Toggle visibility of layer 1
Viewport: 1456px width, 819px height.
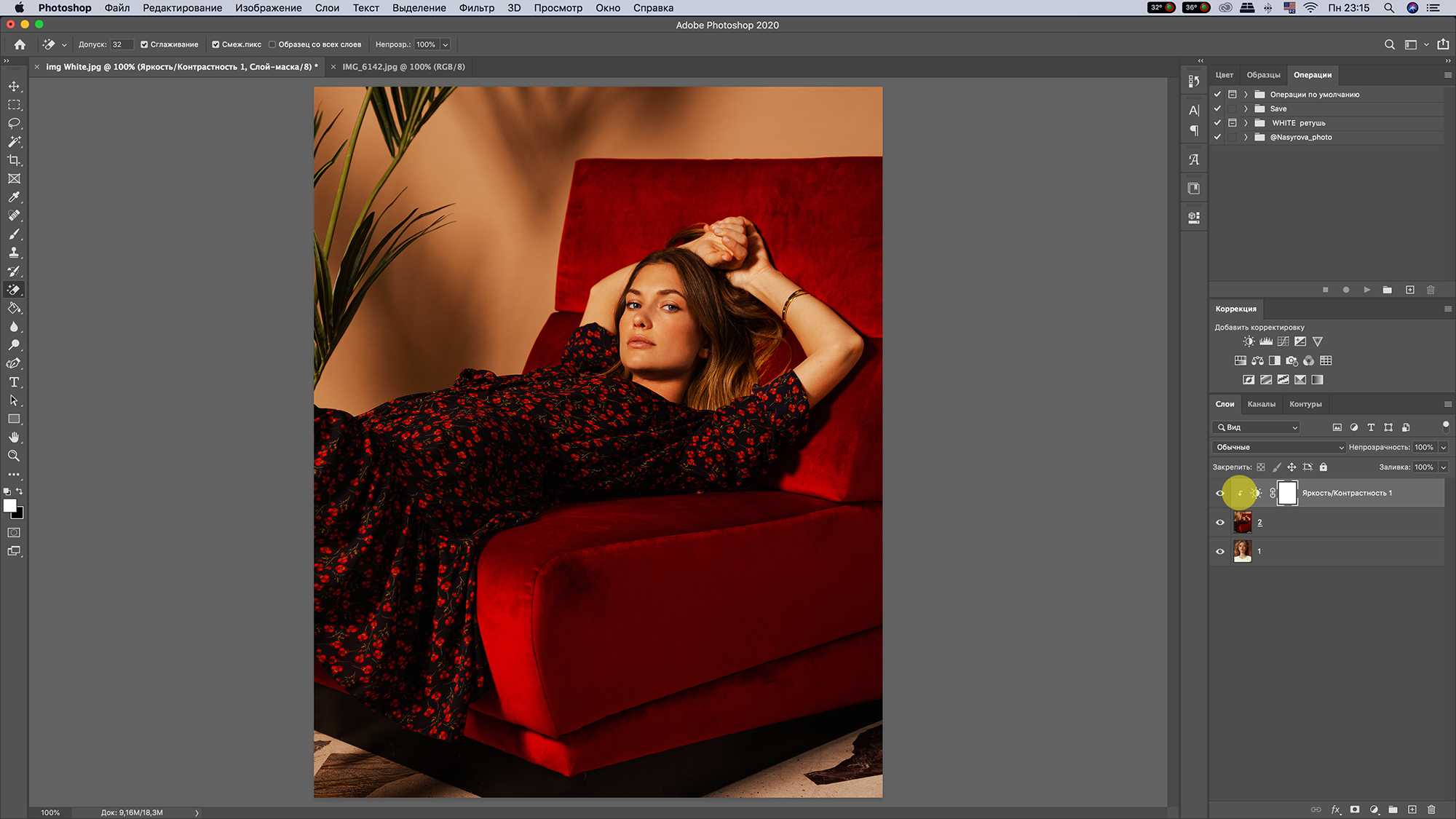pyautogui.click(x=1219, y=551)
